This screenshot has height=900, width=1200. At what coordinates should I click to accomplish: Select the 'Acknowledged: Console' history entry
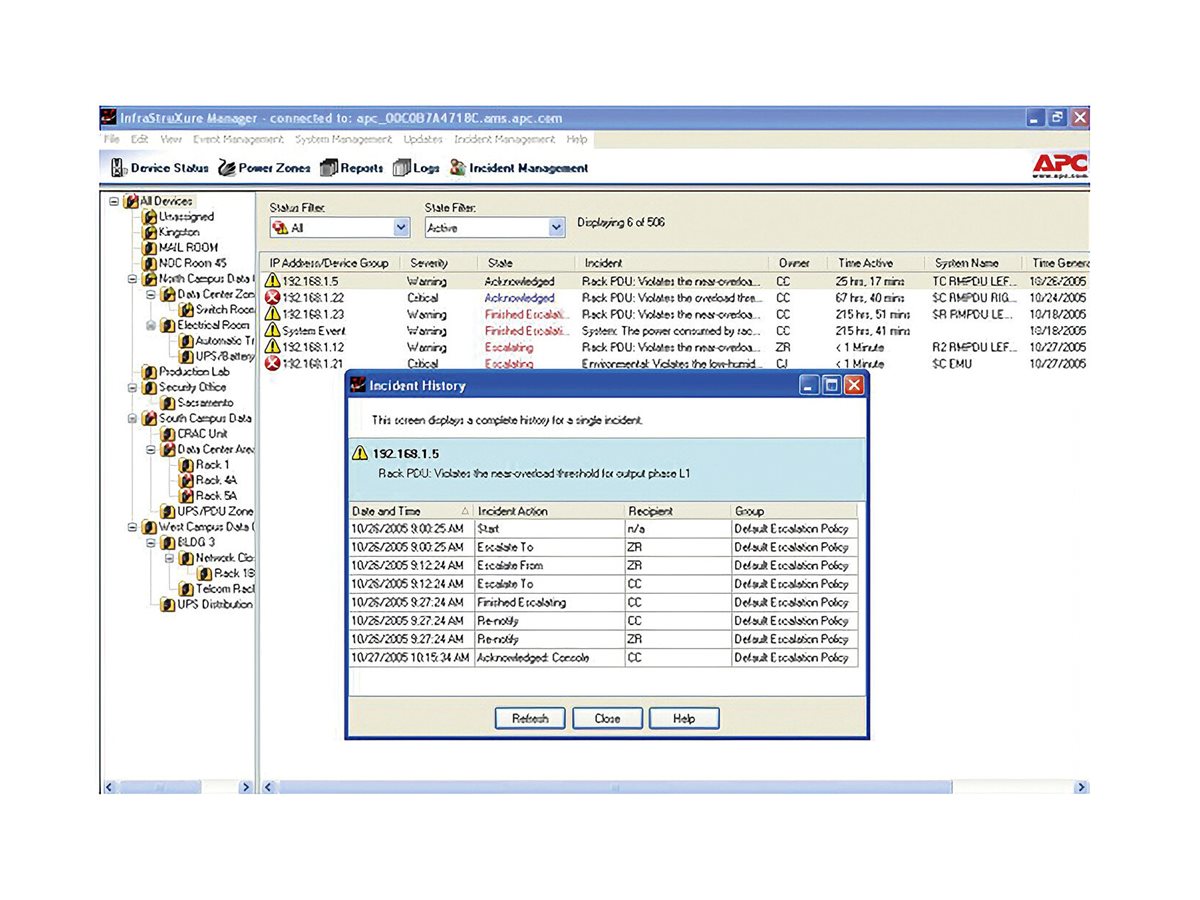(x=603, y=658)
